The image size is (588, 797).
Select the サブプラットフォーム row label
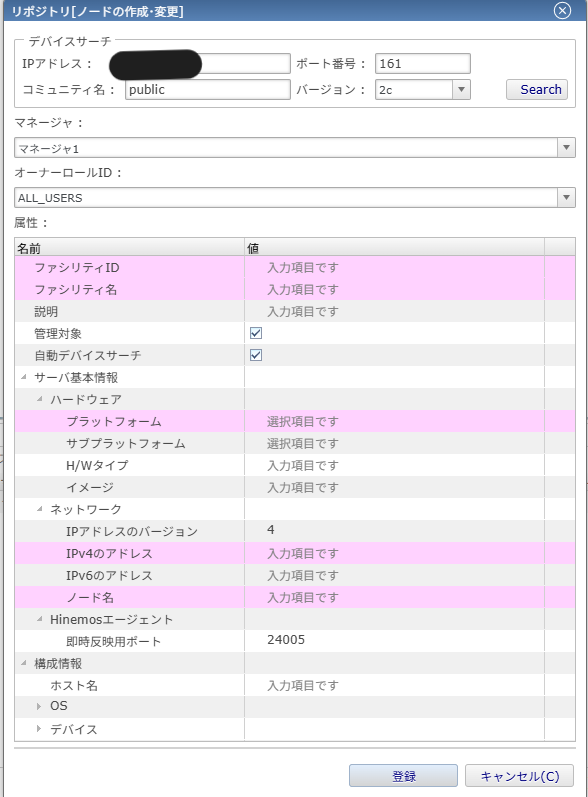(x=126, y=443)
